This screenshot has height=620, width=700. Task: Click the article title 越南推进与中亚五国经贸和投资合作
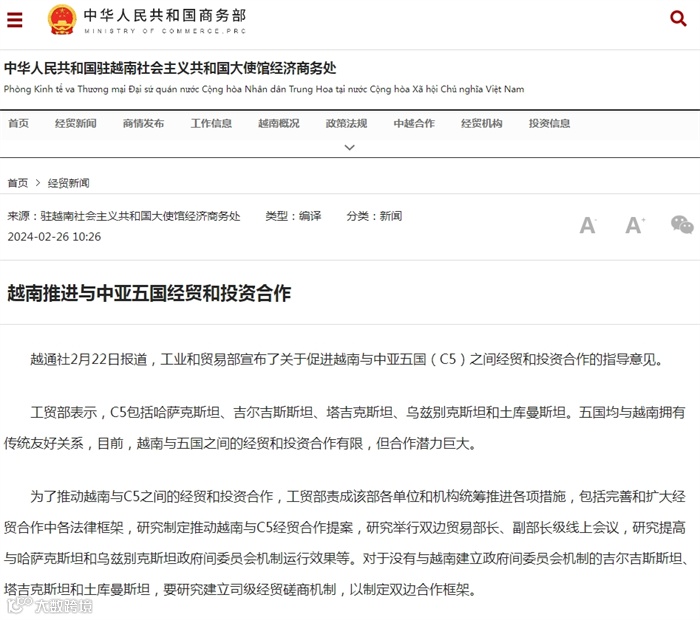[x=149, y=293]
